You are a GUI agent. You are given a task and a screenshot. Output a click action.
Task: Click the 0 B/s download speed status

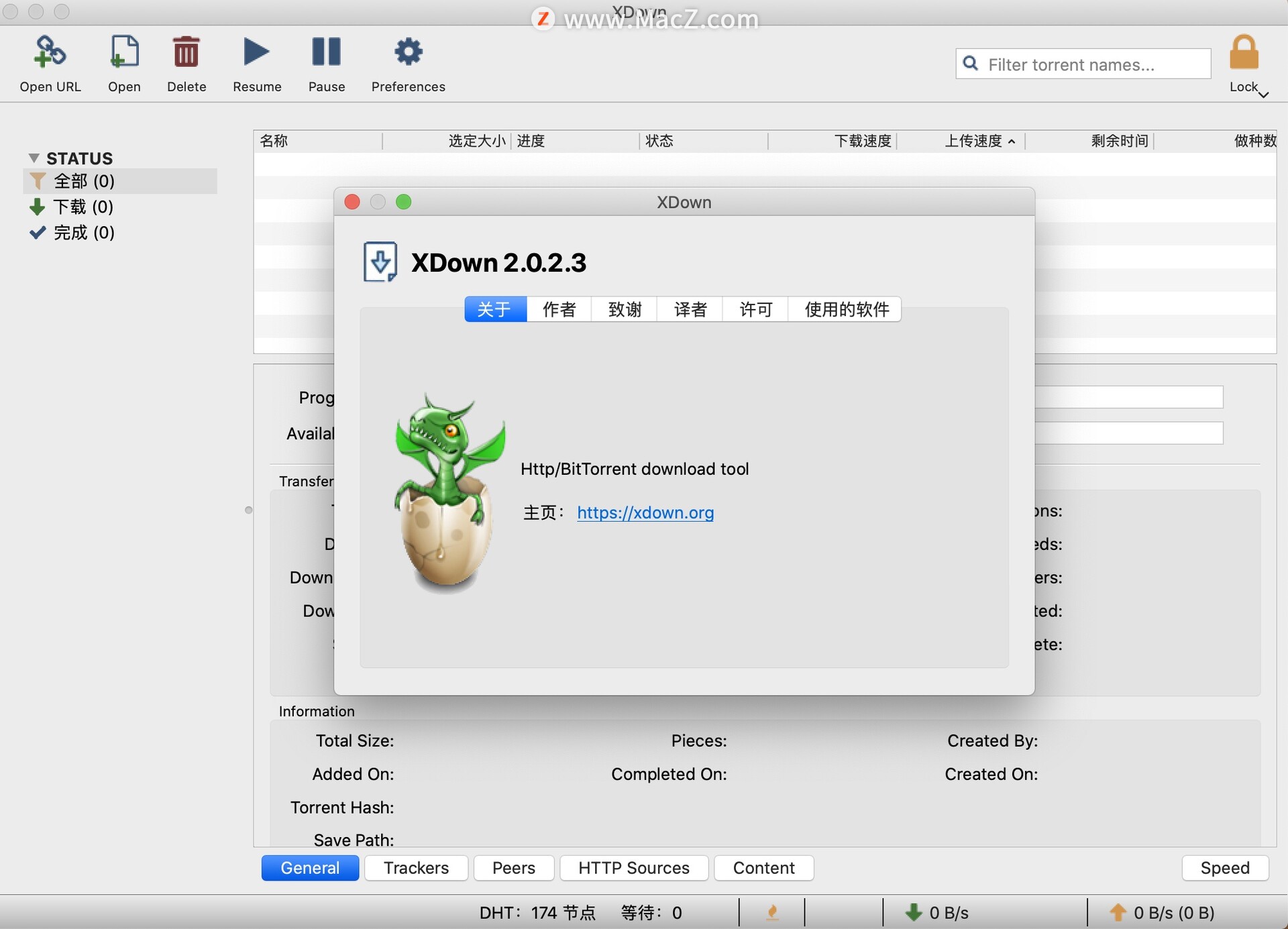point(949,913)
